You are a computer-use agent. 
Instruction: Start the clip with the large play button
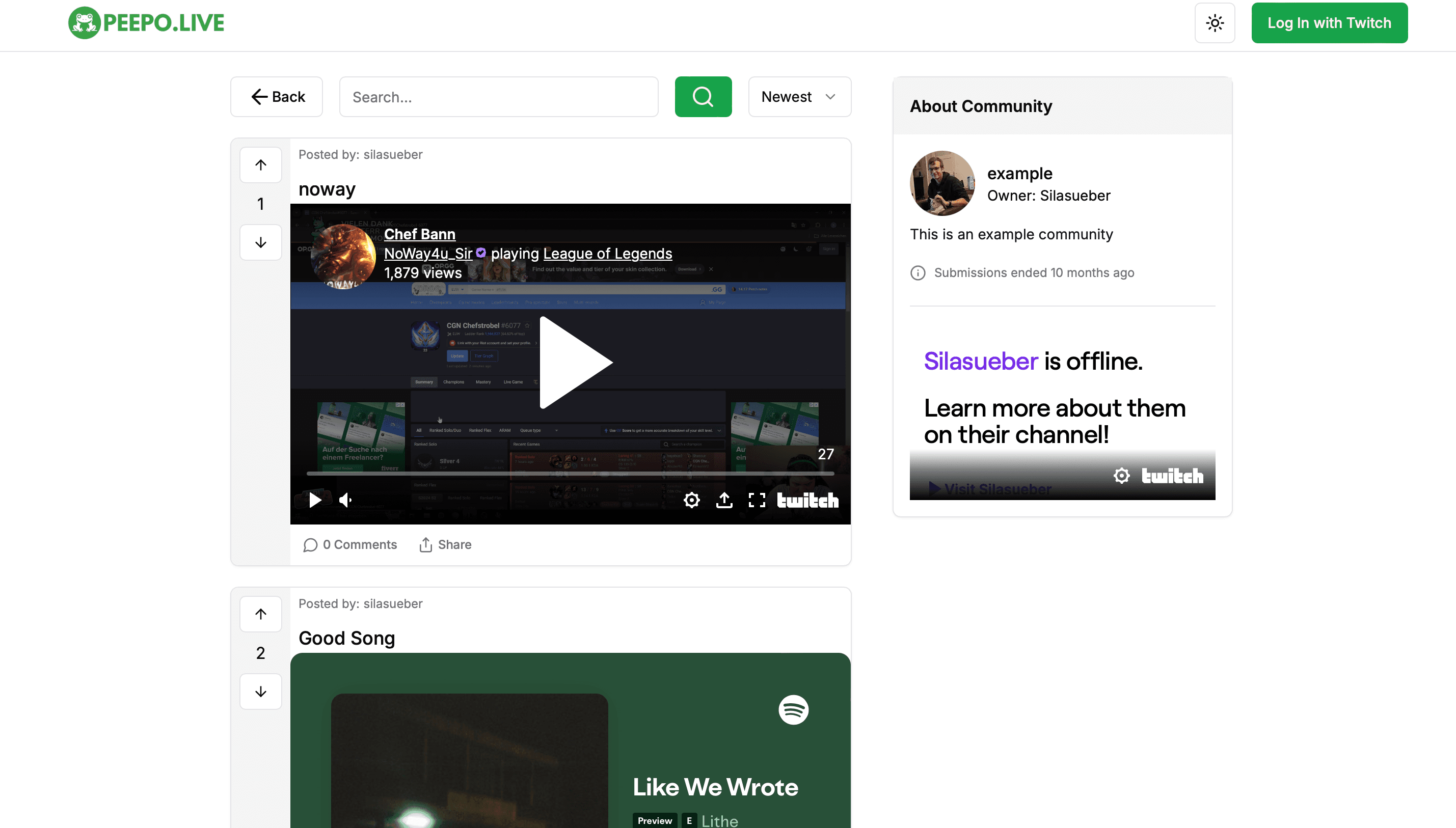click(x=575, y=362)
